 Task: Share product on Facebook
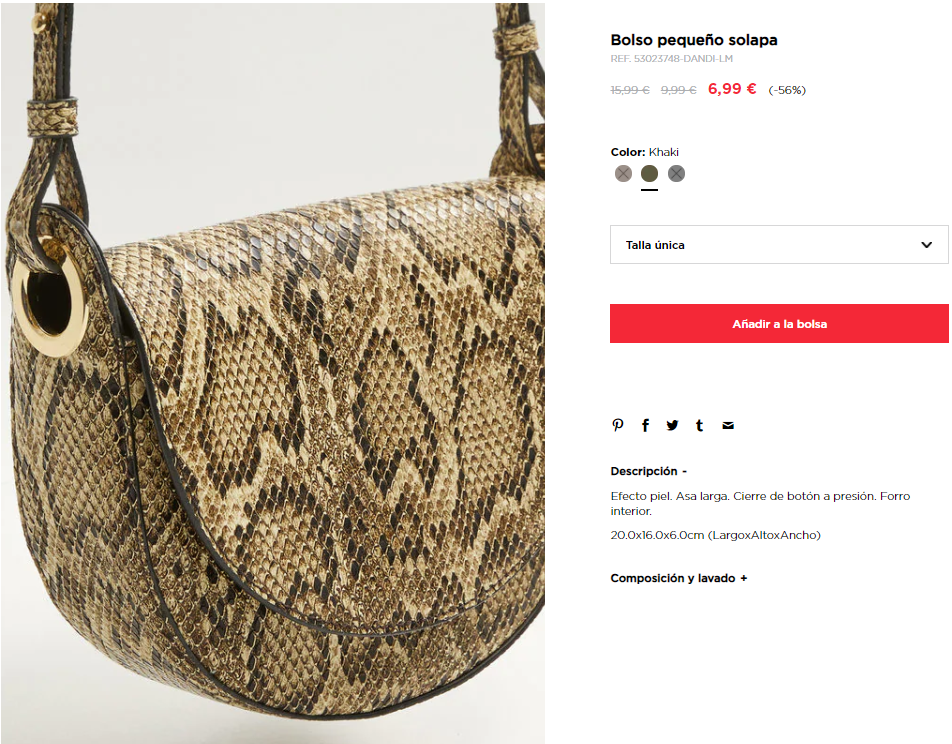tap(645, 425)
